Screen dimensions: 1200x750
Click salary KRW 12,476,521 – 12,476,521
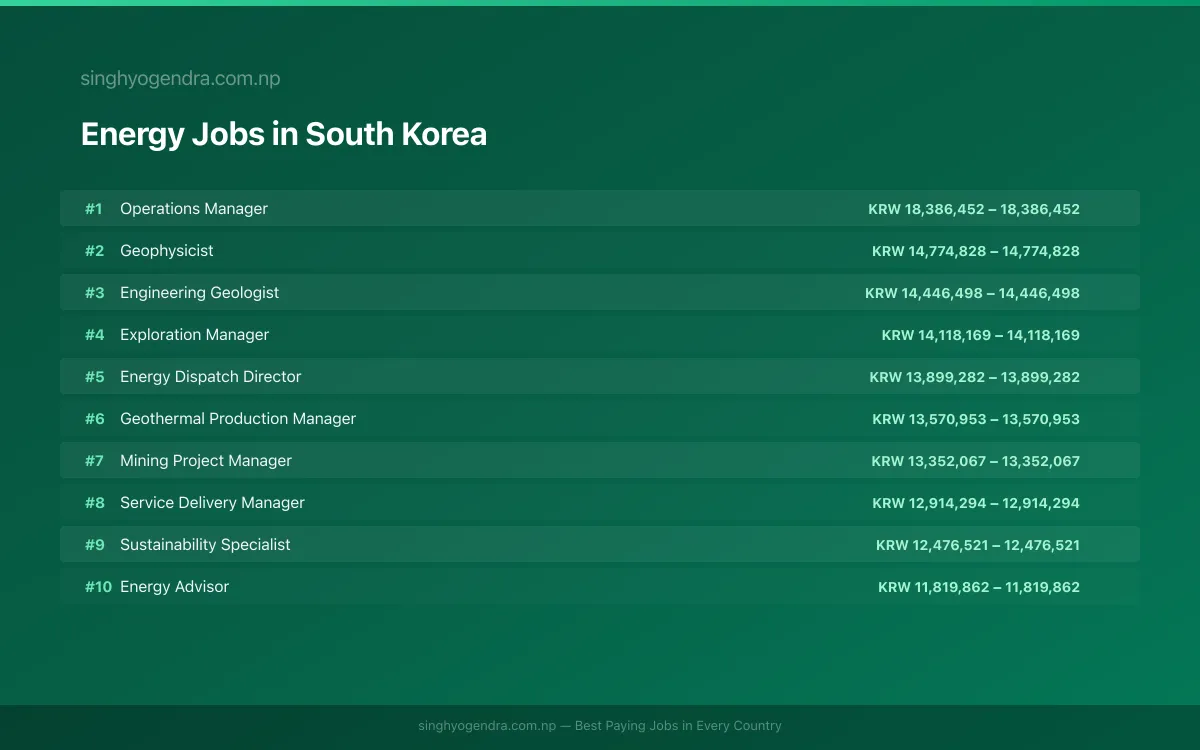(x=978, y=545)
